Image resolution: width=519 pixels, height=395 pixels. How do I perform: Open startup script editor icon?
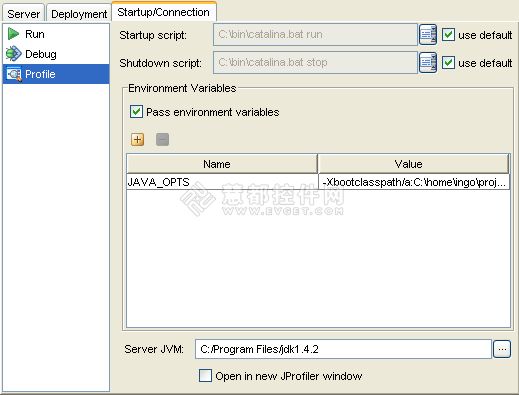[428, 34]
